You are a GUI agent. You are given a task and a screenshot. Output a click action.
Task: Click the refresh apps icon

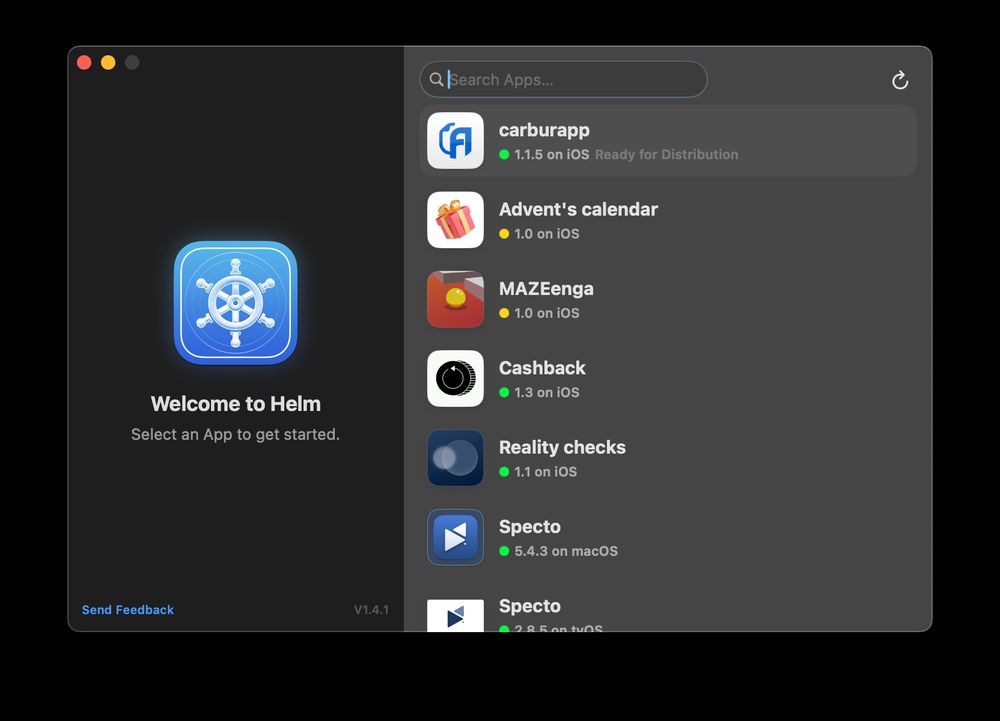900,80
